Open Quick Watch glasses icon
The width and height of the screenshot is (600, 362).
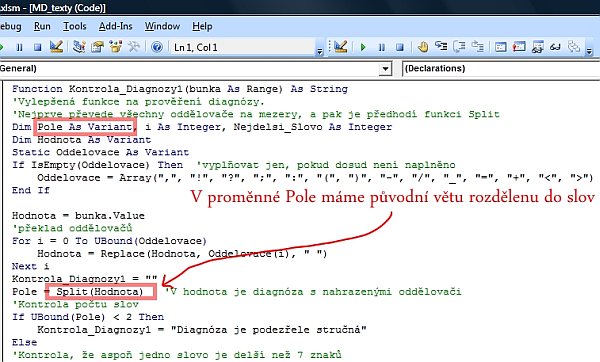(x=555, y=47)
